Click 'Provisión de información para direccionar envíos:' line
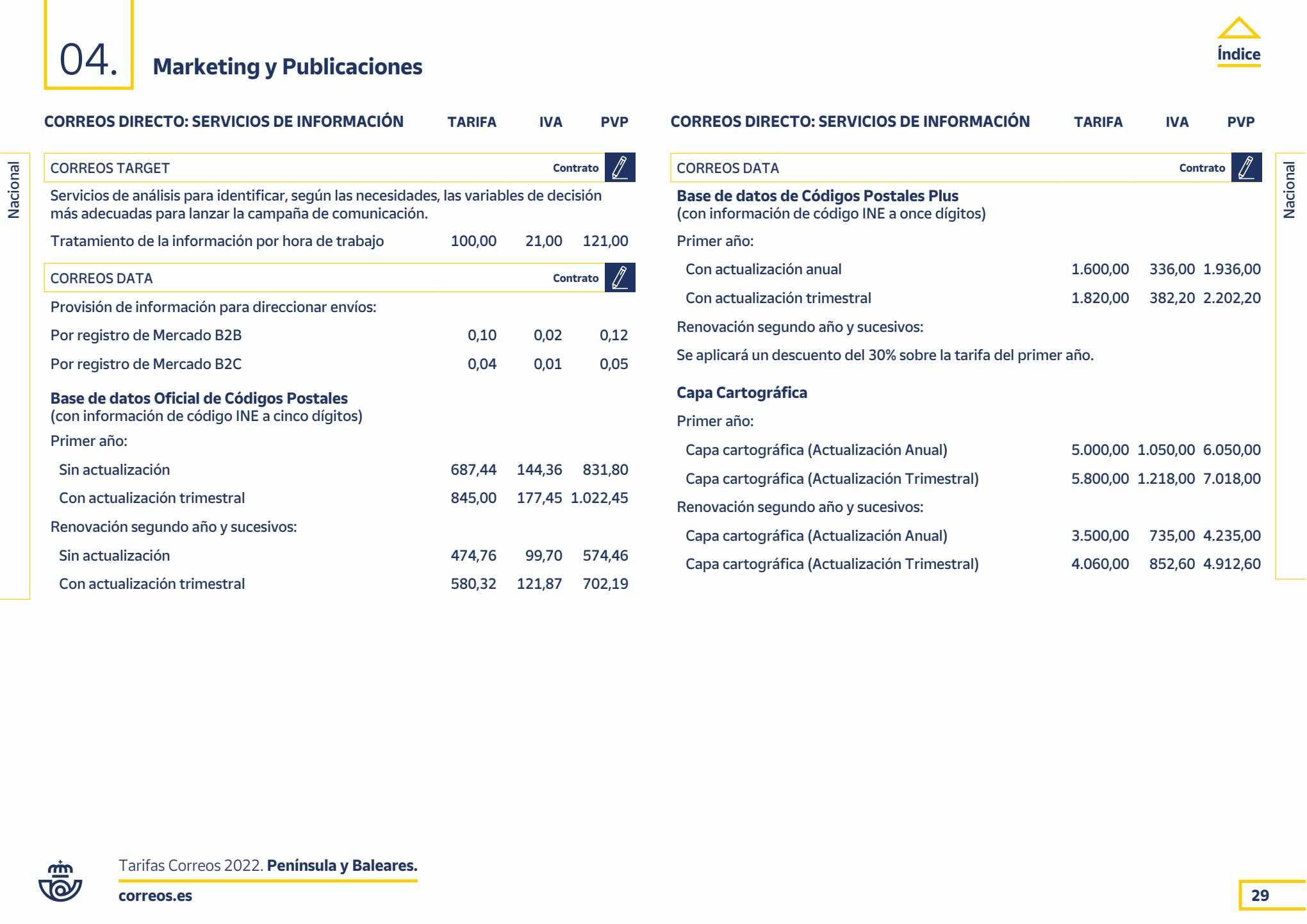This screenshot has width=1307, height=924. [x=213, y=308]
